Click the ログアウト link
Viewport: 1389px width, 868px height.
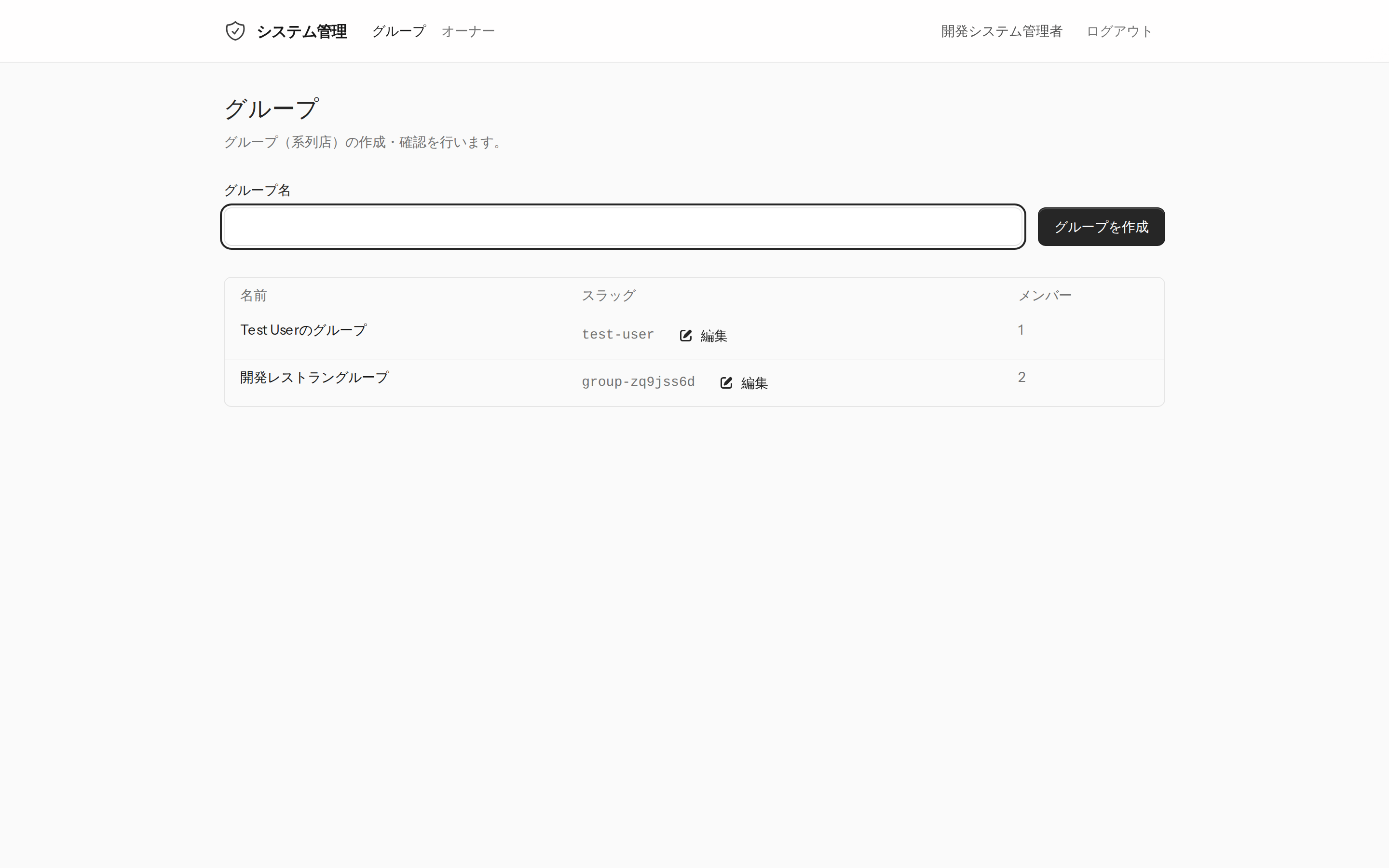[1119, 31]
